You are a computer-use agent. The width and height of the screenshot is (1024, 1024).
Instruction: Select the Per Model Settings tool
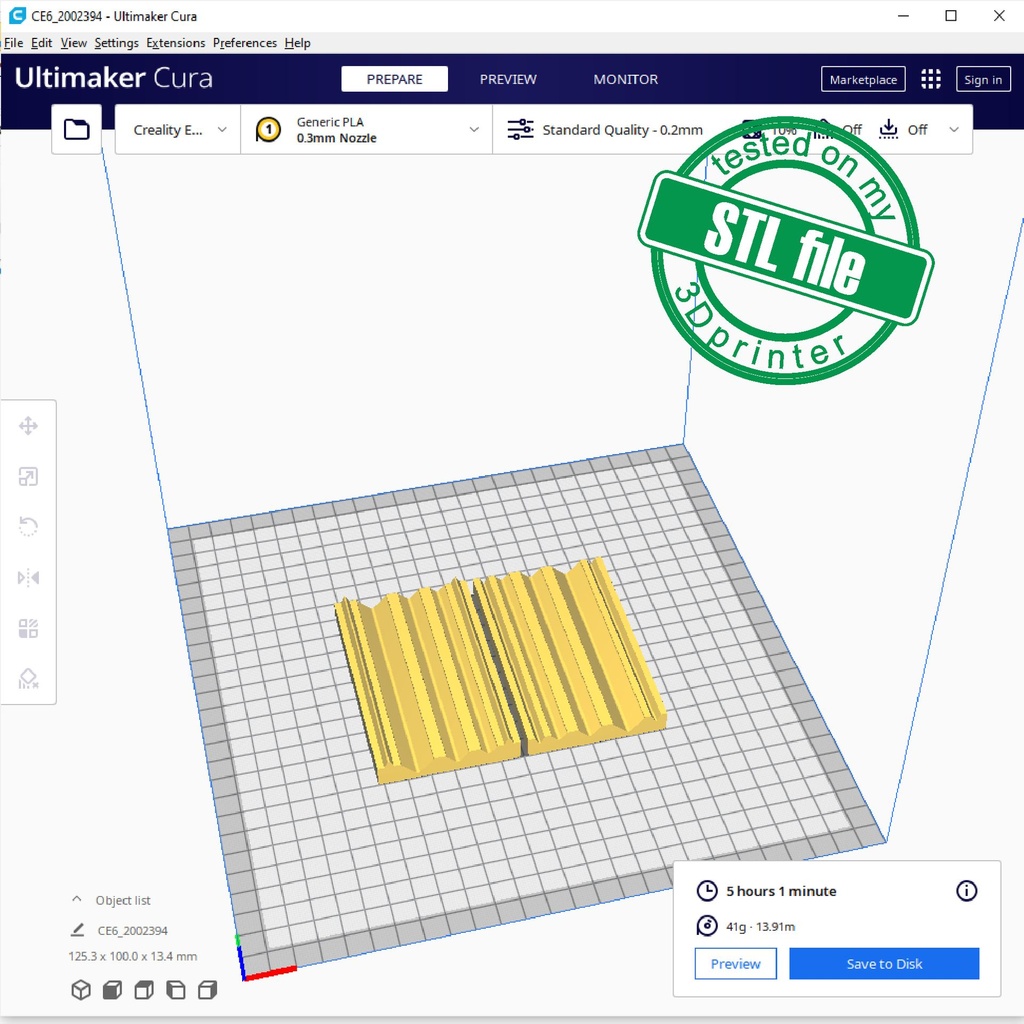click(28, 629)
